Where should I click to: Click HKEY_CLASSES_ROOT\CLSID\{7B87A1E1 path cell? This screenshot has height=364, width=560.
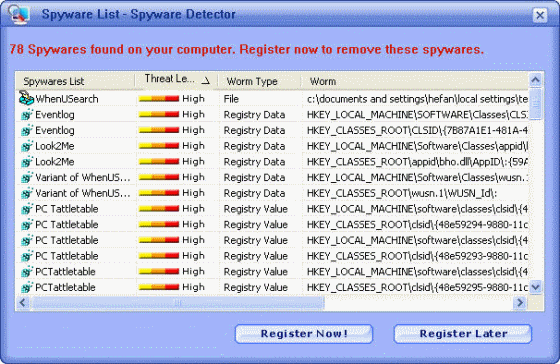click(417, 130)
